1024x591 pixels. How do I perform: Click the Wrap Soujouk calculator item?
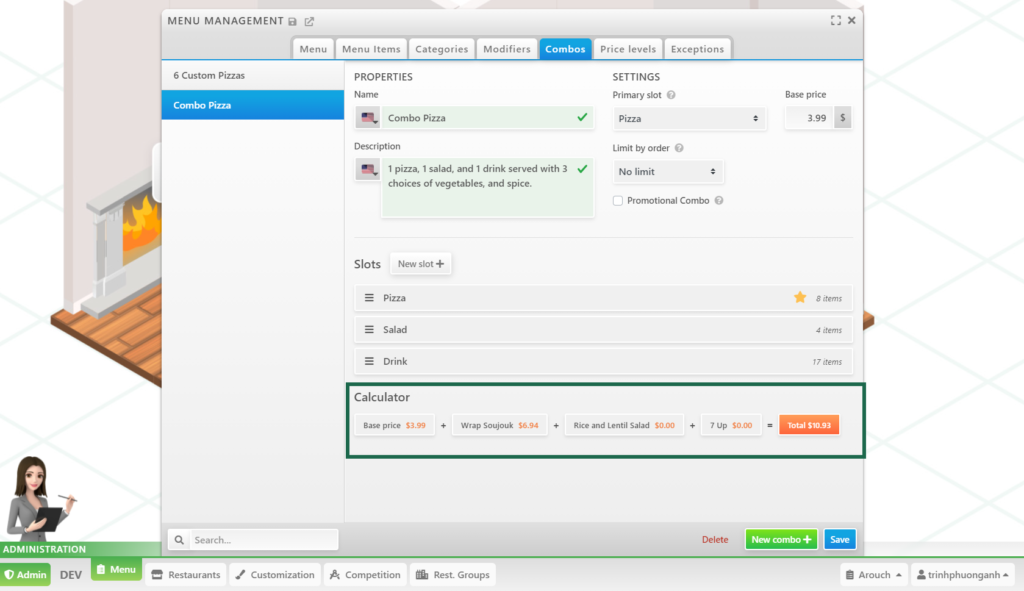tap(499, 425)
